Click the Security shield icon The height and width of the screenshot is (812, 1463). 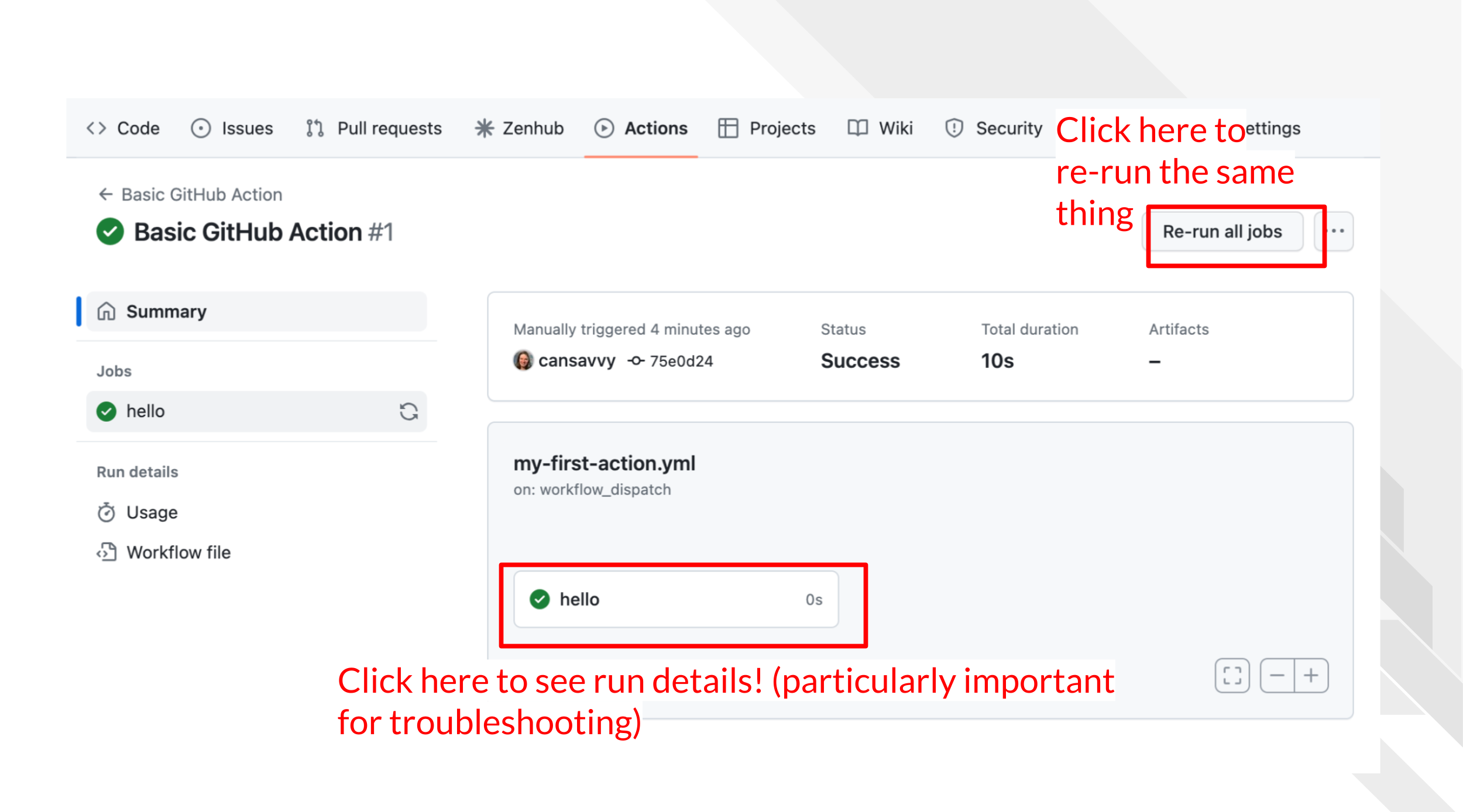click(954, 128)
